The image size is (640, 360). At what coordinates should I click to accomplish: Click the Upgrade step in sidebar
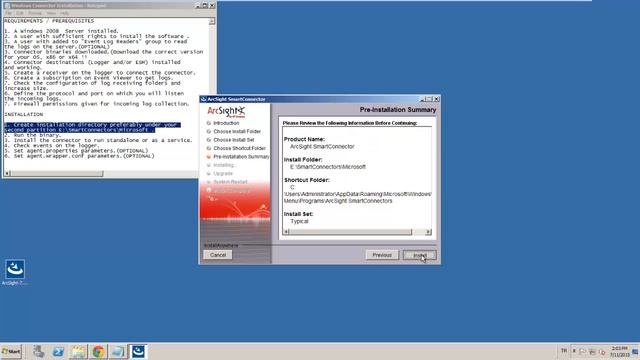pos(223,173)
